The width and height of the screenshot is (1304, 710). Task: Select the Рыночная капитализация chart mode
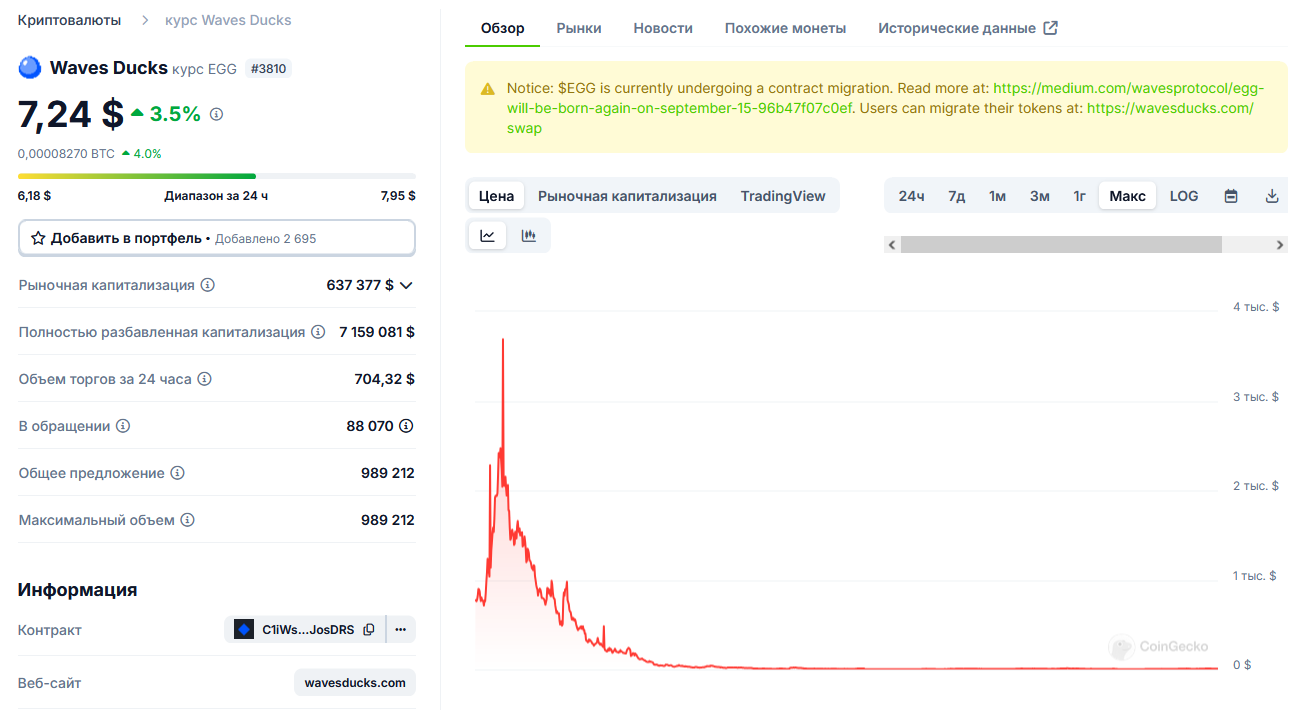[x=627, y=196]
